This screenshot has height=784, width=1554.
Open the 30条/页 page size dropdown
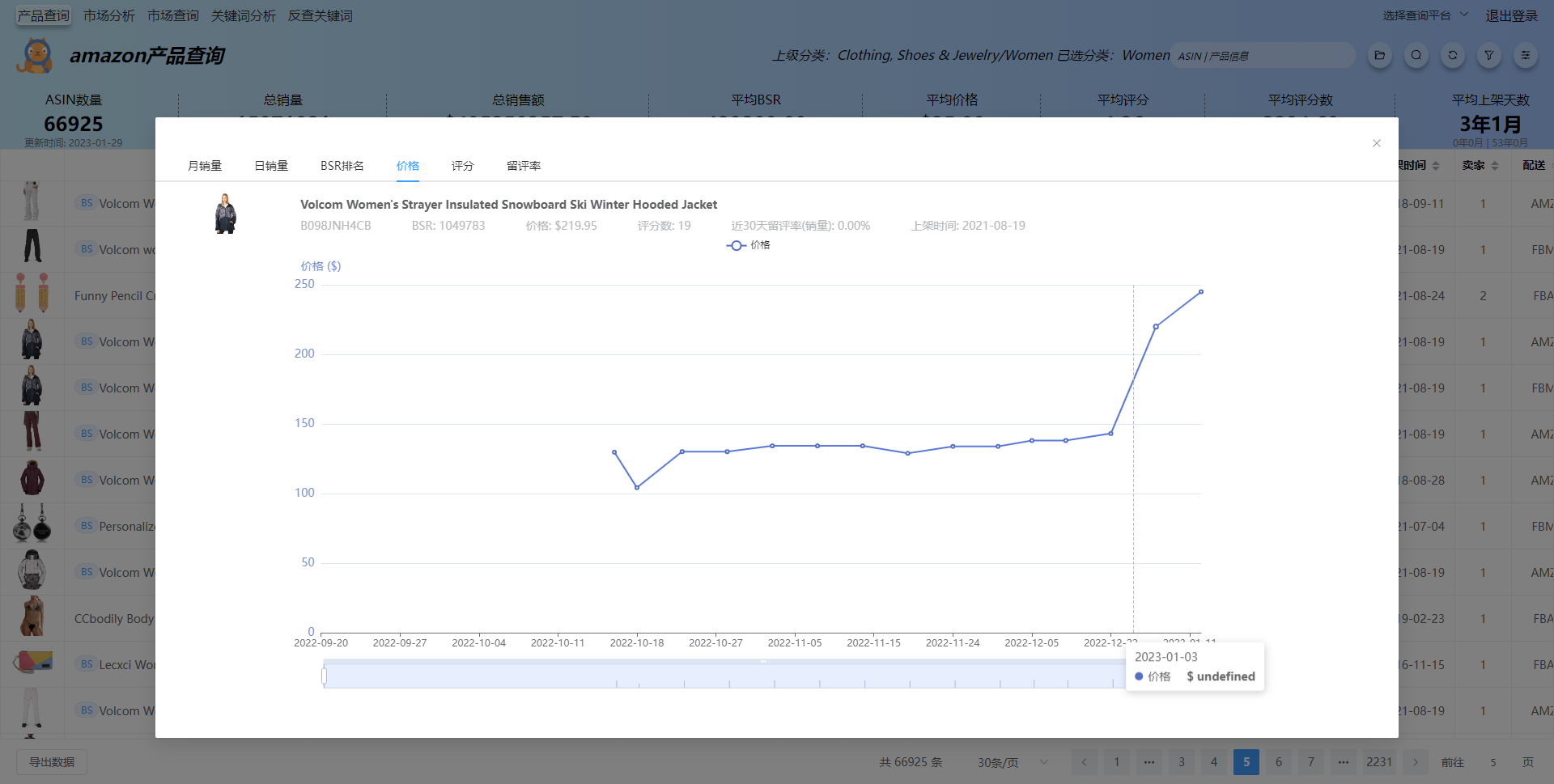point(1012,762)
